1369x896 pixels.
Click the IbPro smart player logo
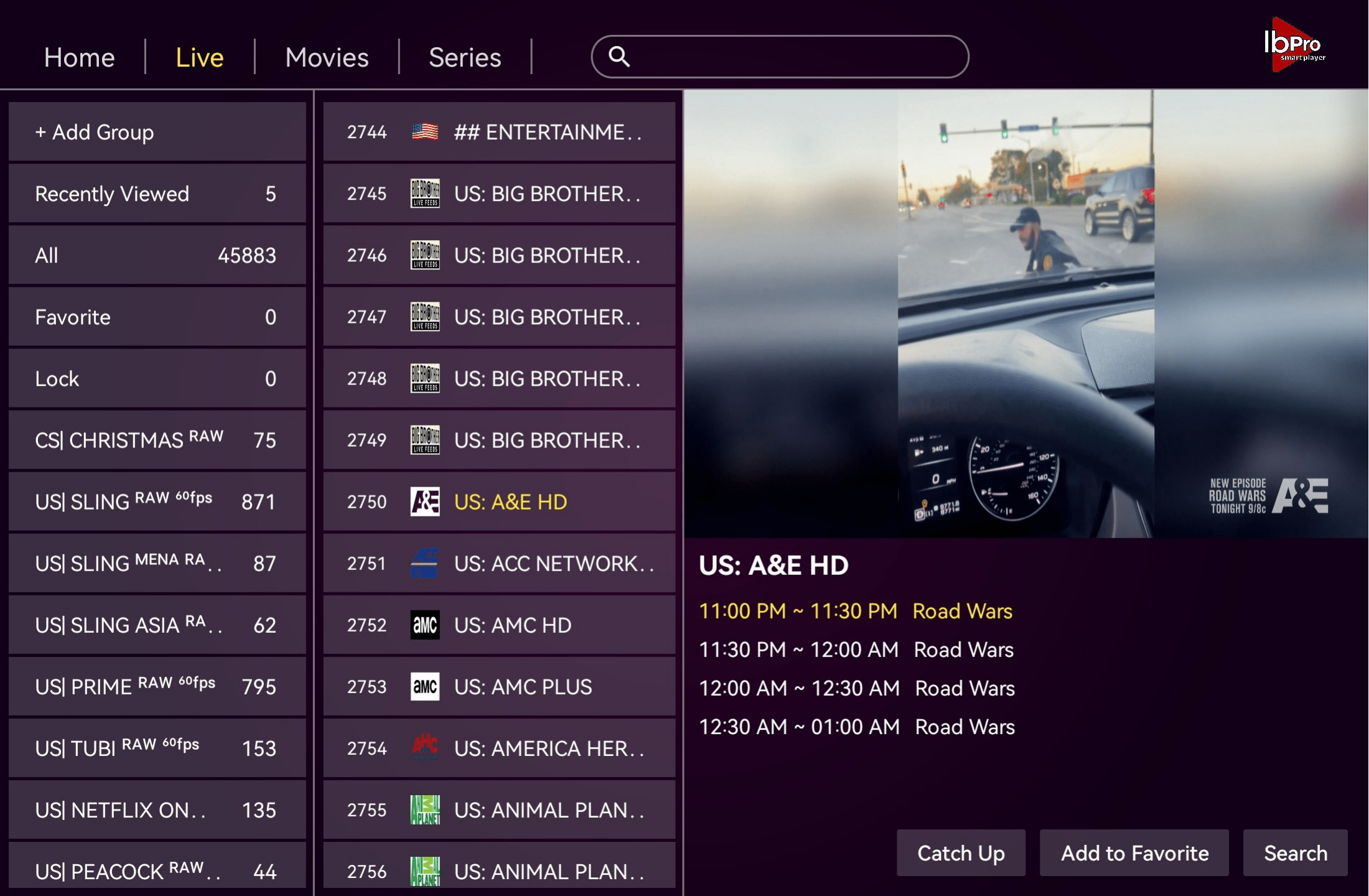(x=1296, y=45)
